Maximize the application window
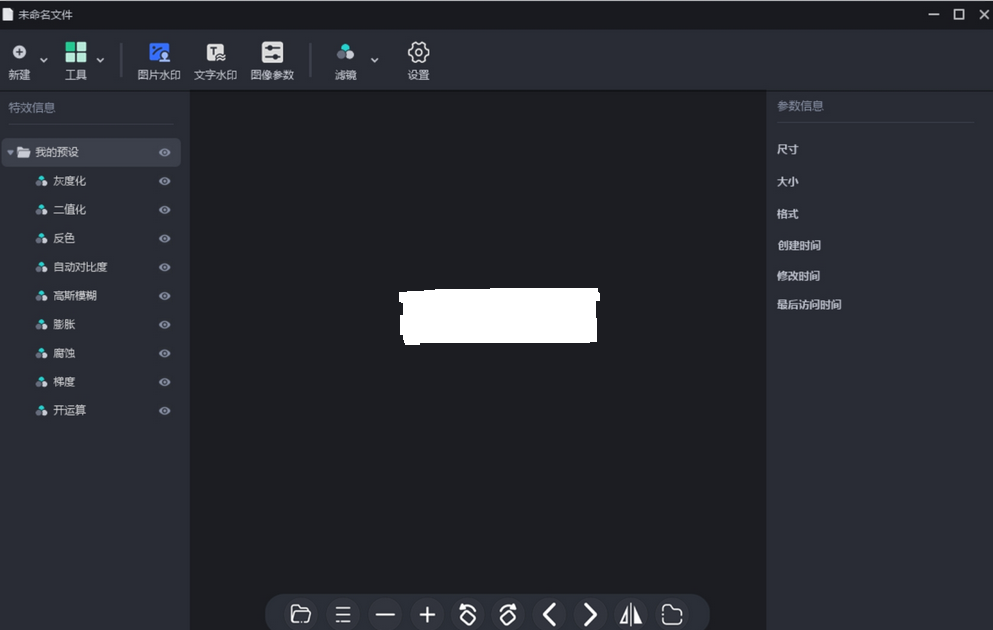The image size is (993, 630). pos(959,14)
